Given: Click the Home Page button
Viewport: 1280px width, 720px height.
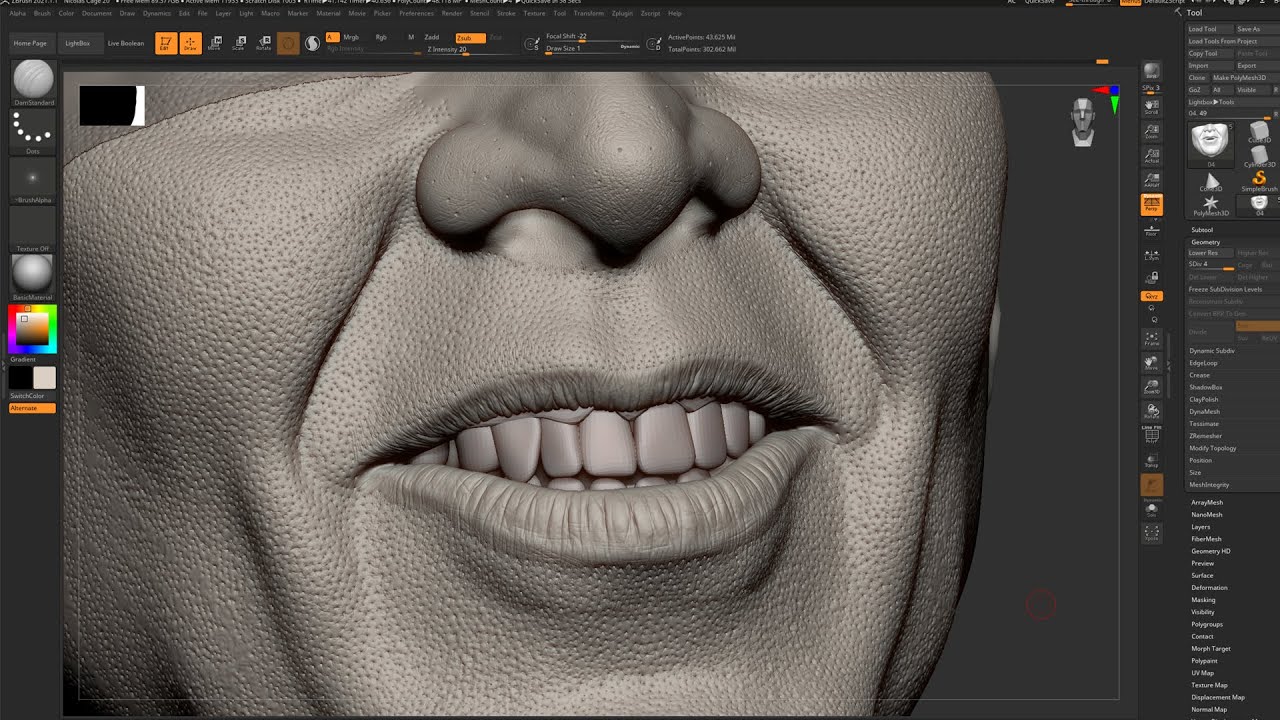Looking at the screenshot, I should pyautogui.click(x=30, y=43).
